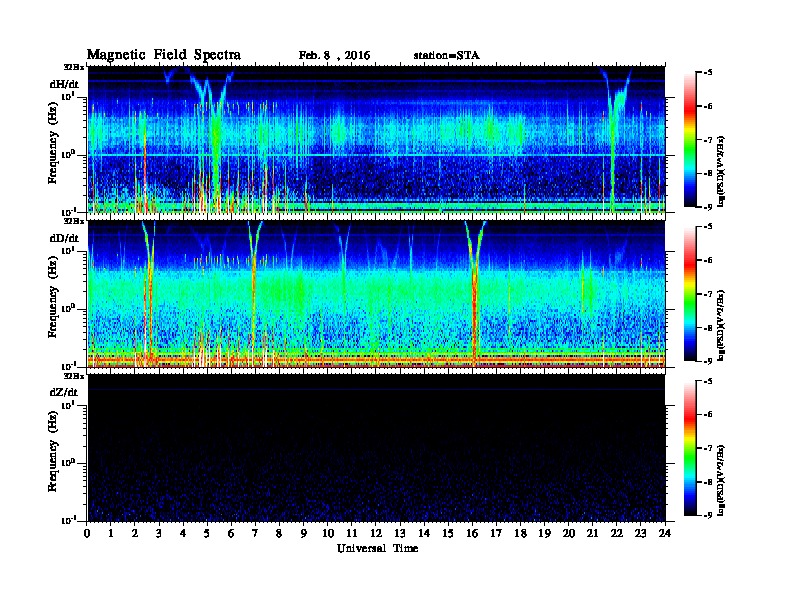The image size is (792, 612).
Task: Click "Frequency (Hz)" axis label of dZ/dt panel
Action: [53, 449]
